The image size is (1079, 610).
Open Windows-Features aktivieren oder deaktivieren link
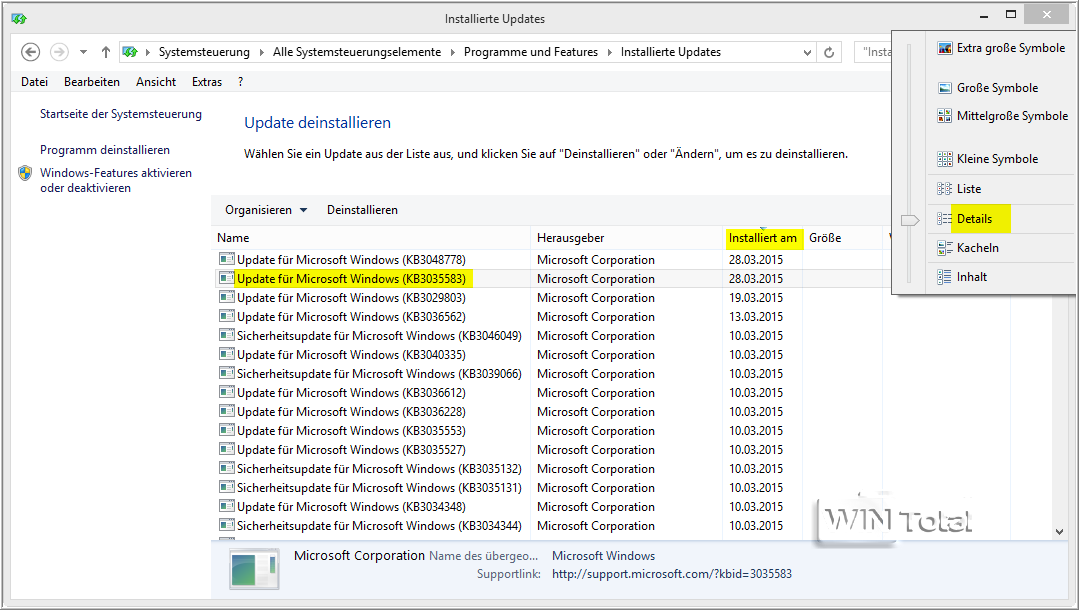tap(116, 180)
